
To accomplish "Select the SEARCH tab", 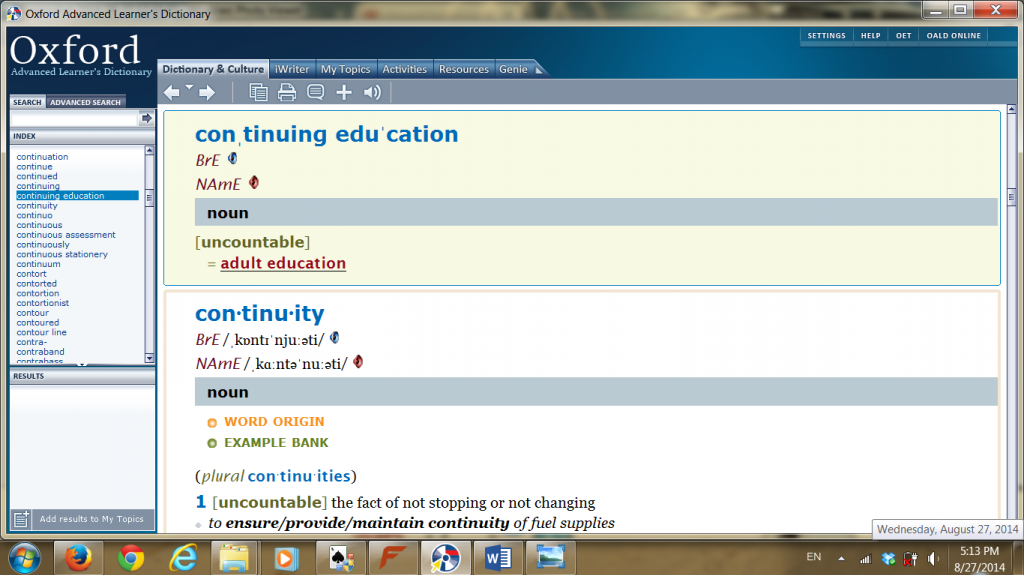I will (27, 102).
